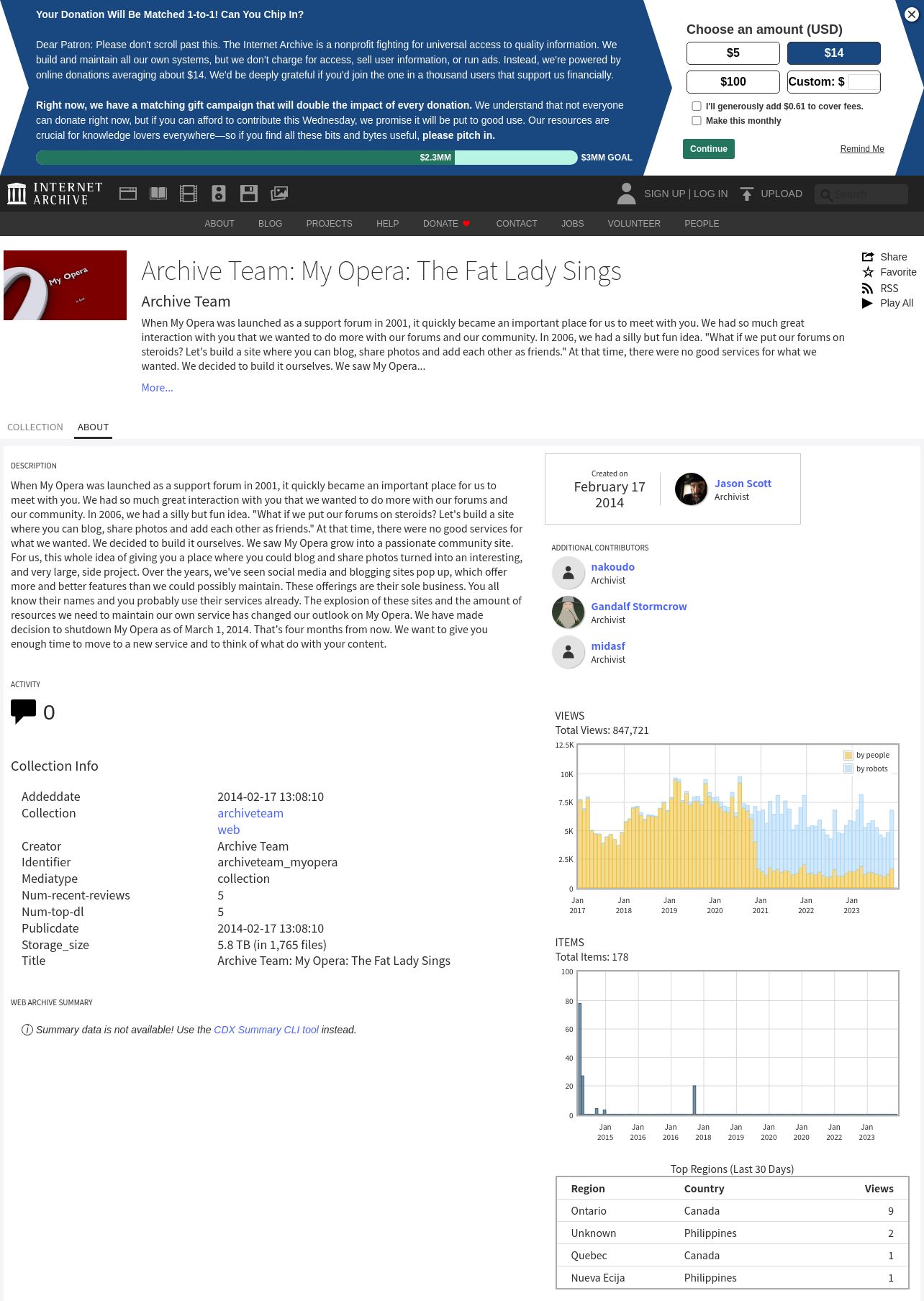Open the web collection link

(x=228, y=830)
